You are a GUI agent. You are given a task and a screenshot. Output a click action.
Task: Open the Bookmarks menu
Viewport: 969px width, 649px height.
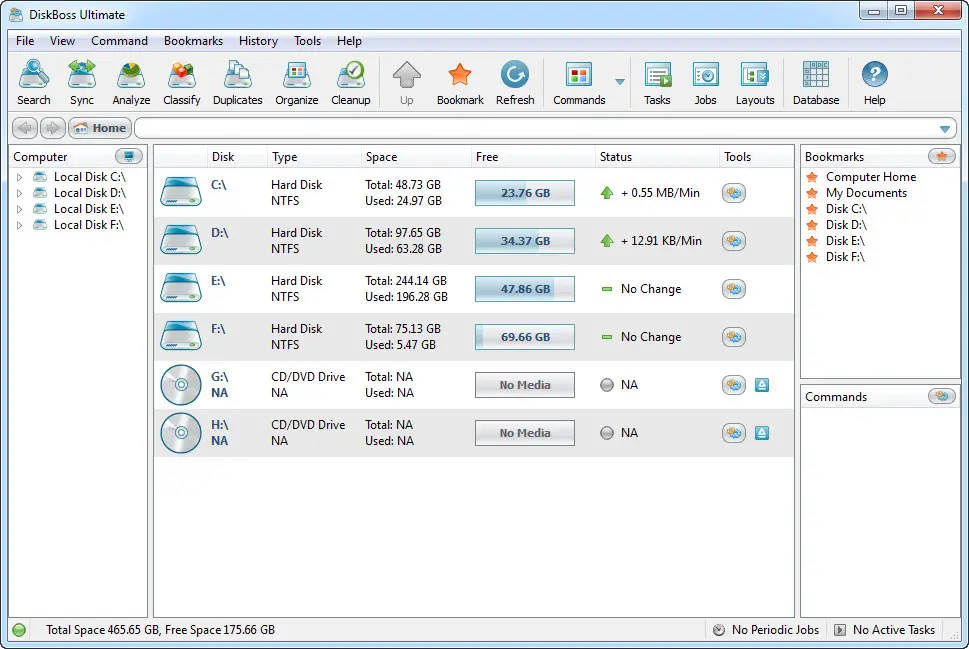[x=193, y=41]
